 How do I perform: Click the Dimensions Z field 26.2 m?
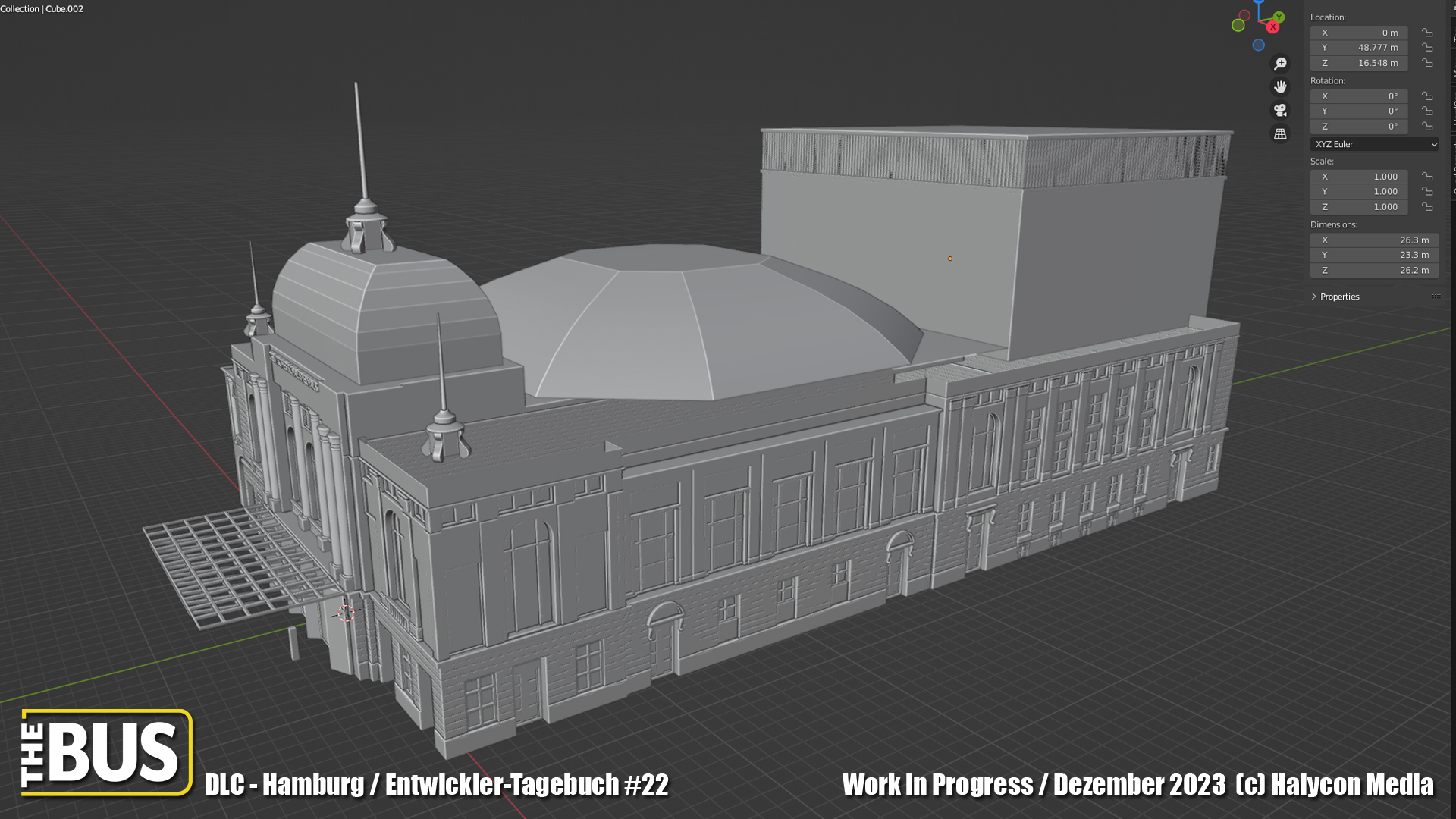pos(1373,271)
